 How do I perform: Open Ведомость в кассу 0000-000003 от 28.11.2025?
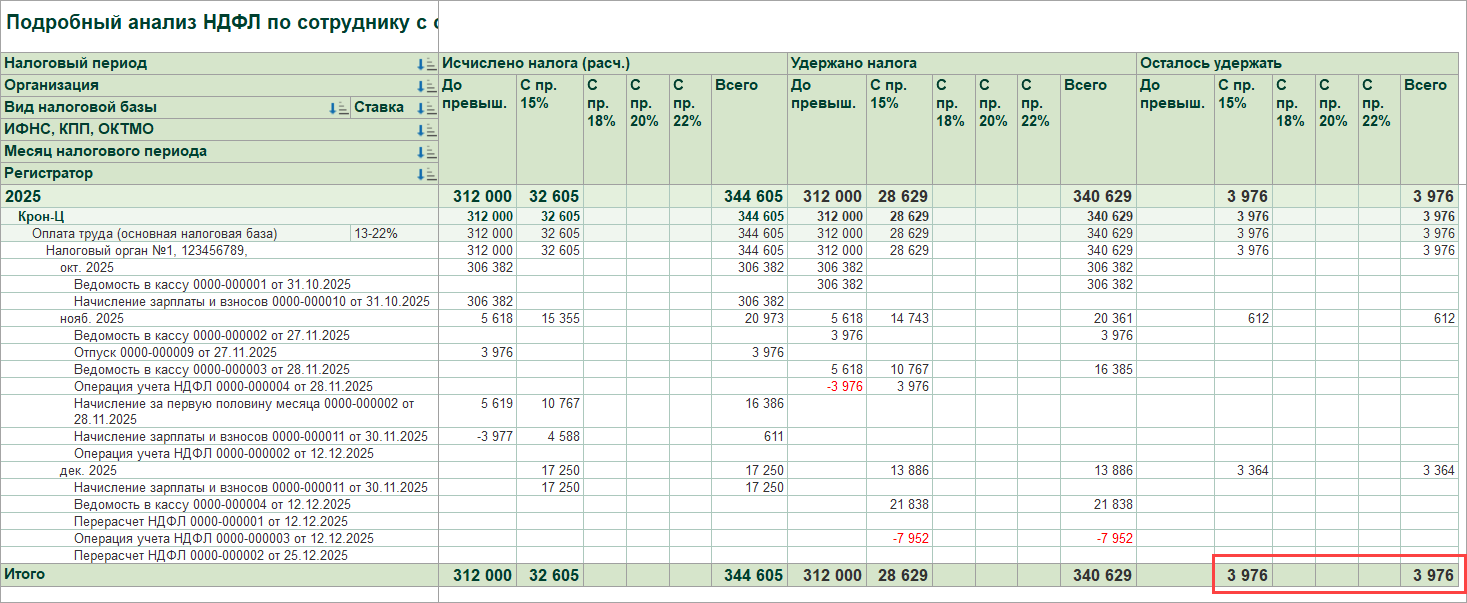[x=212, y=370]
